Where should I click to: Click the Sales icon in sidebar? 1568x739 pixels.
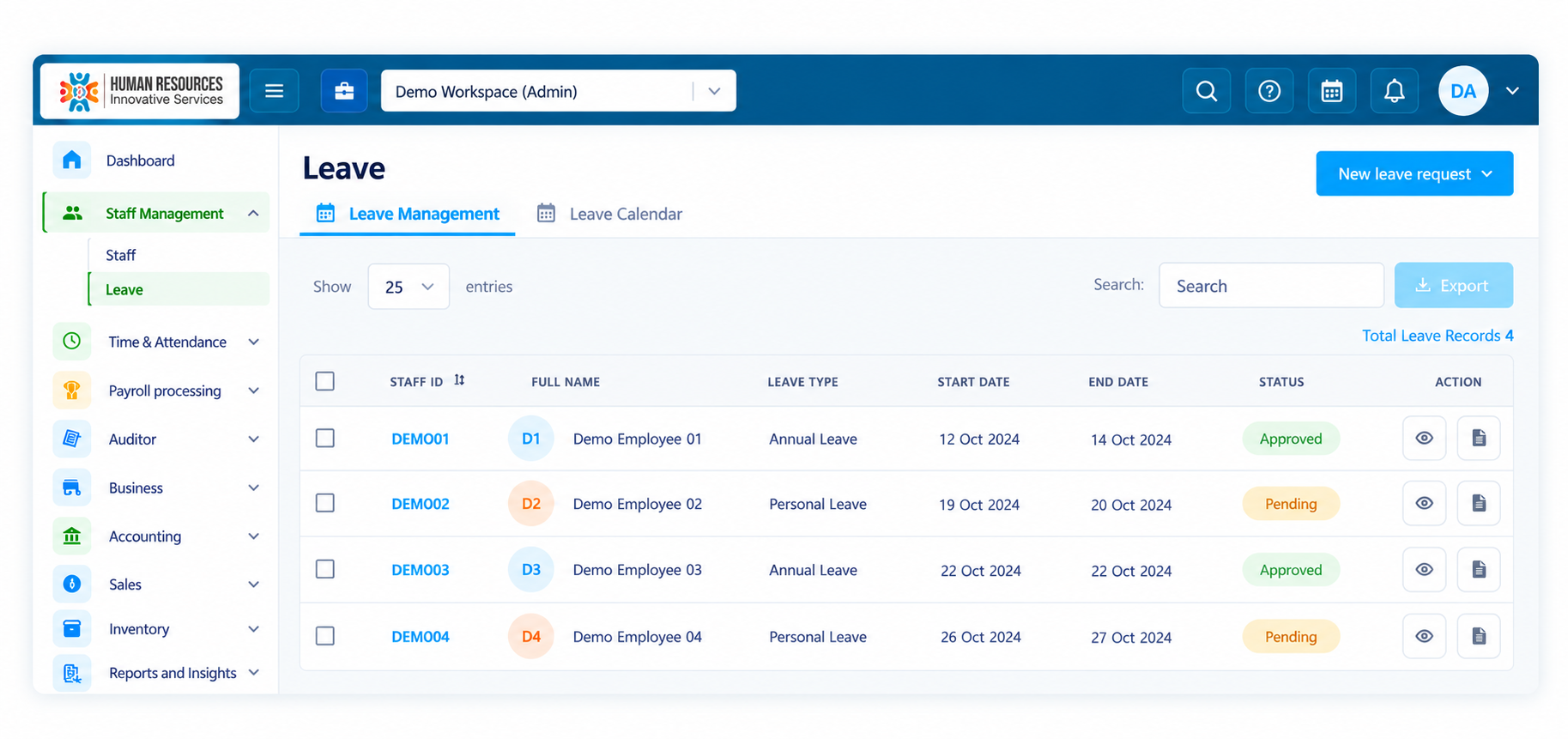72,585
